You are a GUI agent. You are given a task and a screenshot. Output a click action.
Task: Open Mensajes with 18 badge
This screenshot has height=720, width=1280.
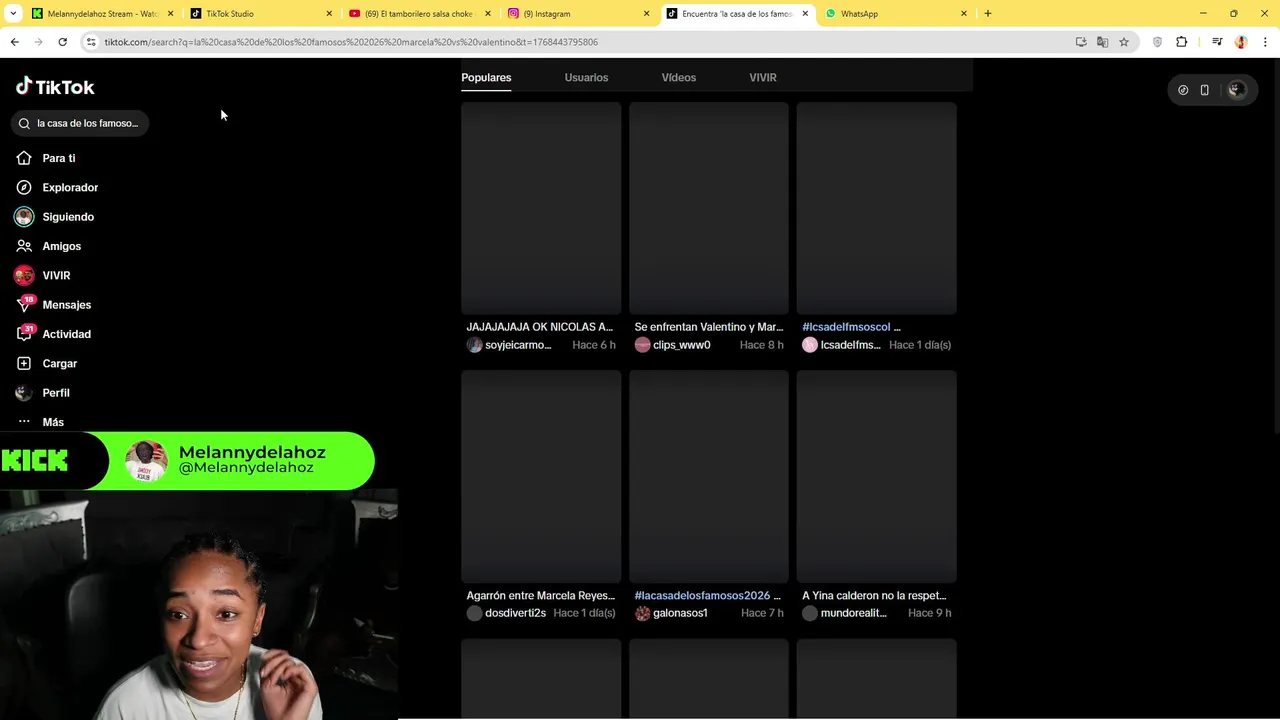click(54, 304)
